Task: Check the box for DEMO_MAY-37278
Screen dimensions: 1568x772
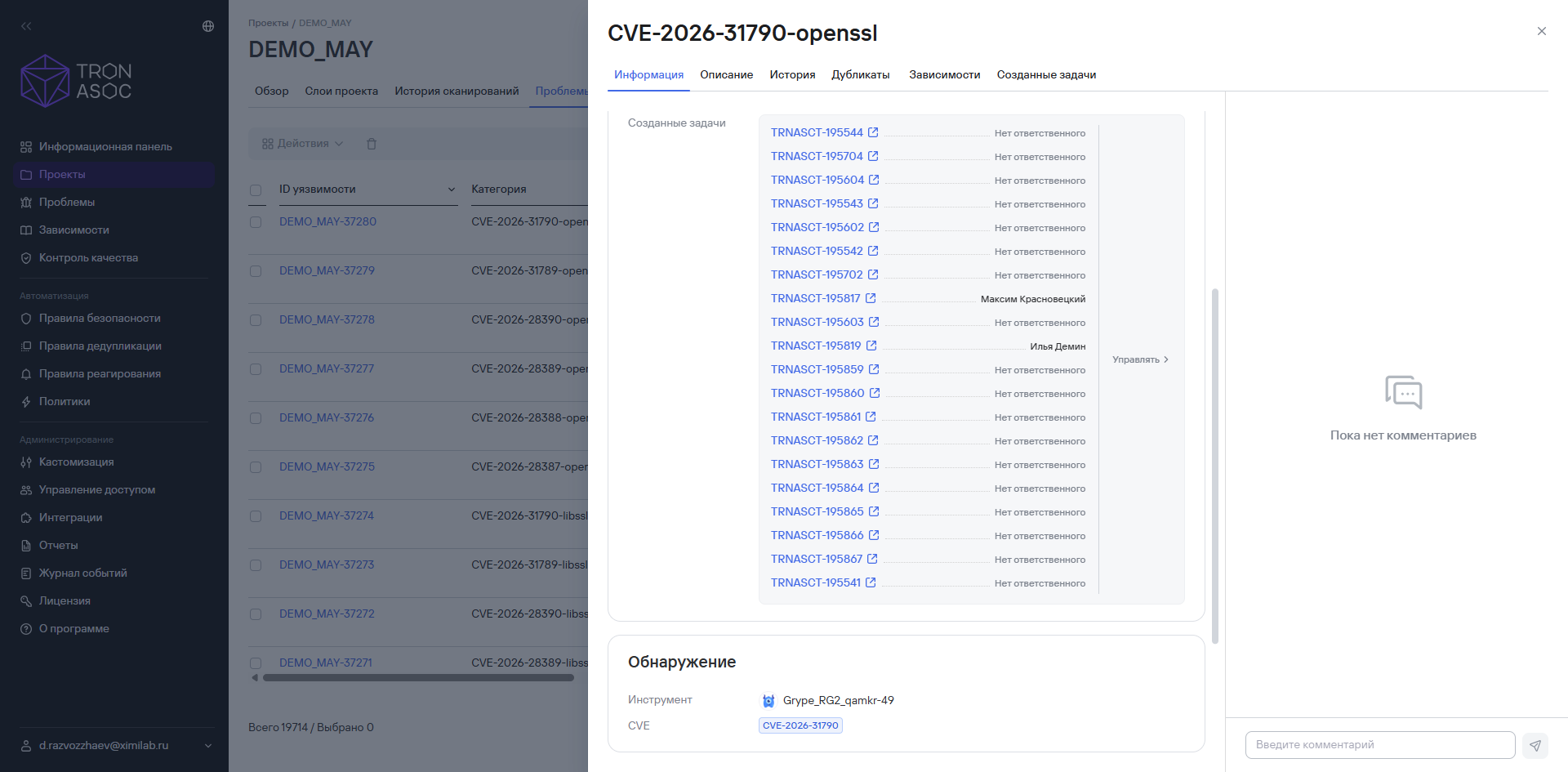Action: (256, 320)
